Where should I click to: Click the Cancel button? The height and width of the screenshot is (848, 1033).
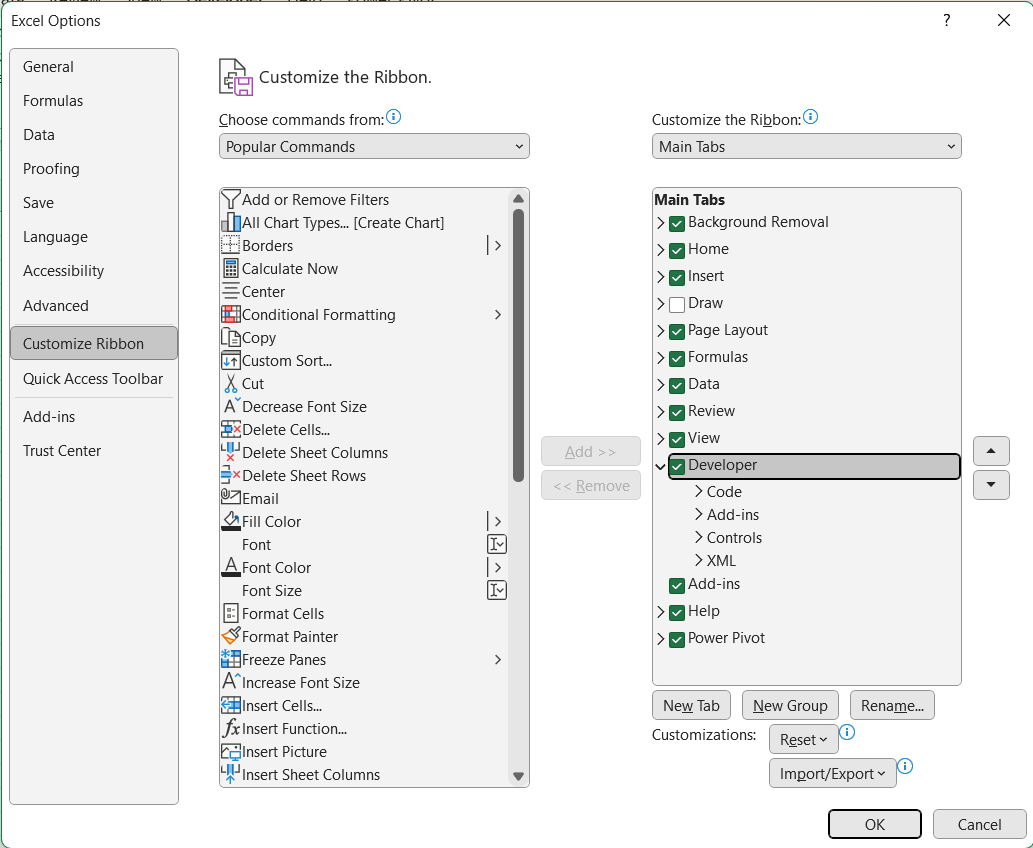coord(980,824)
